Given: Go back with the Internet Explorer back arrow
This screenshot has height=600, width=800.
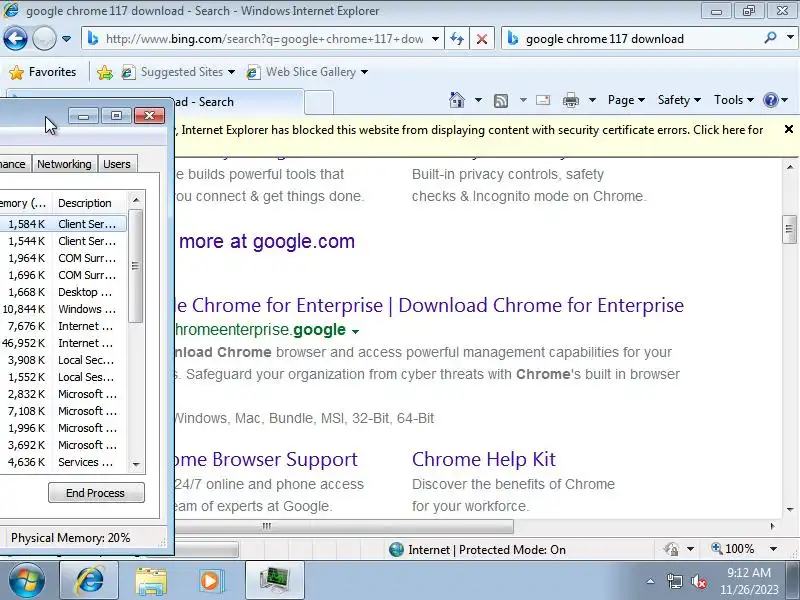Looking at the screenshot, I should click(x=15, y=38).
